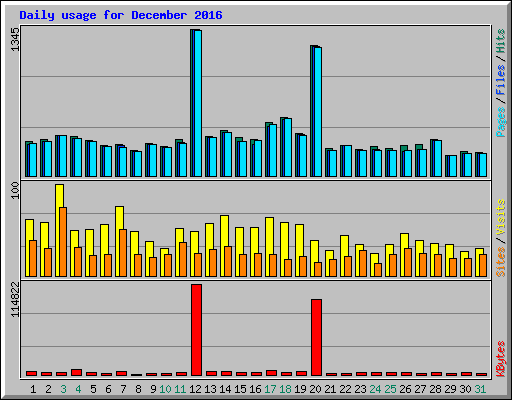Click the tallest yellow visits bar on day 3

(59, 230)
